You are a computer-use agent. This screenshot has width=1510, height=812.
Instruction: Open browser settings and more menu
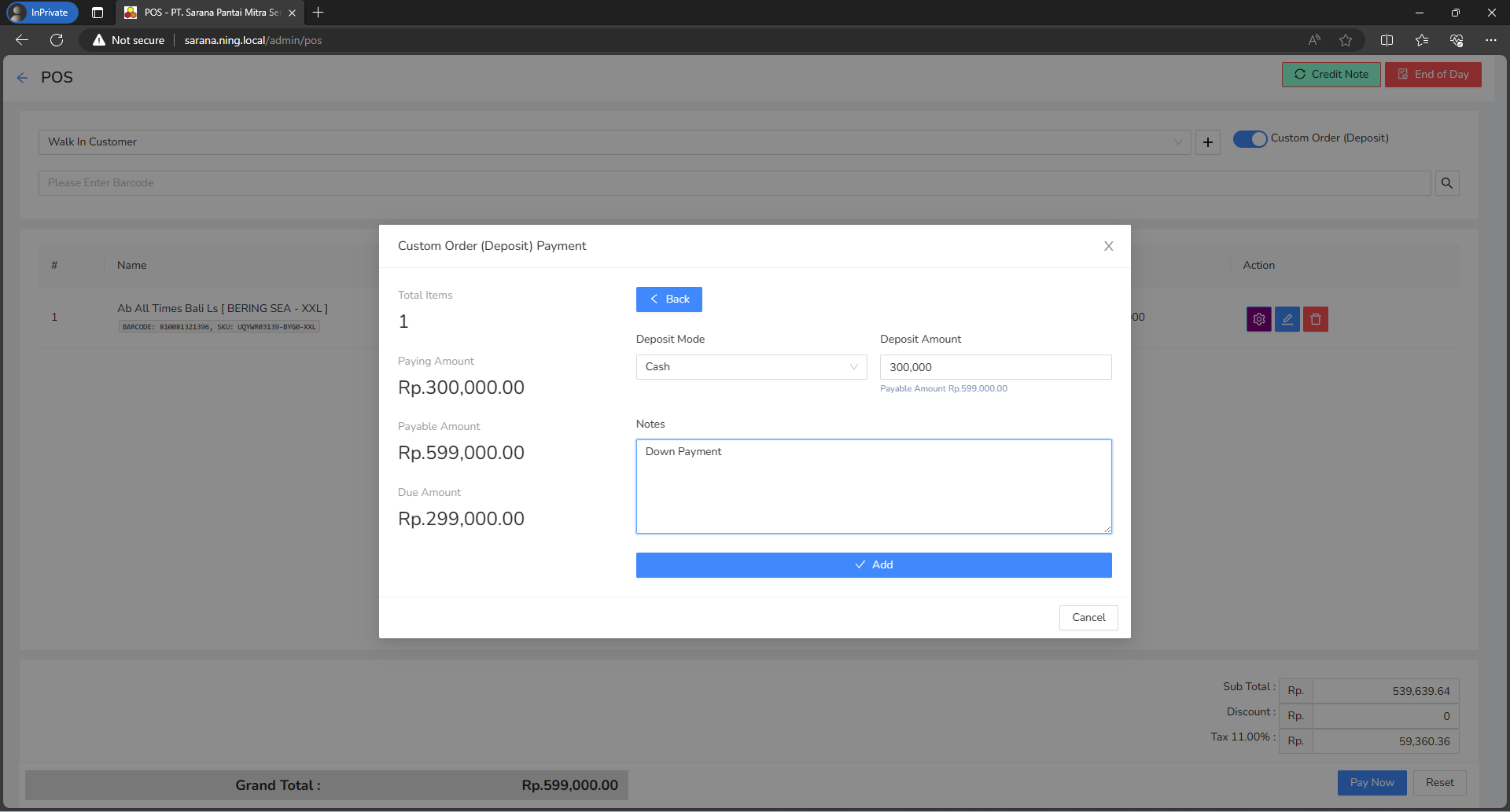(1491, 40)
